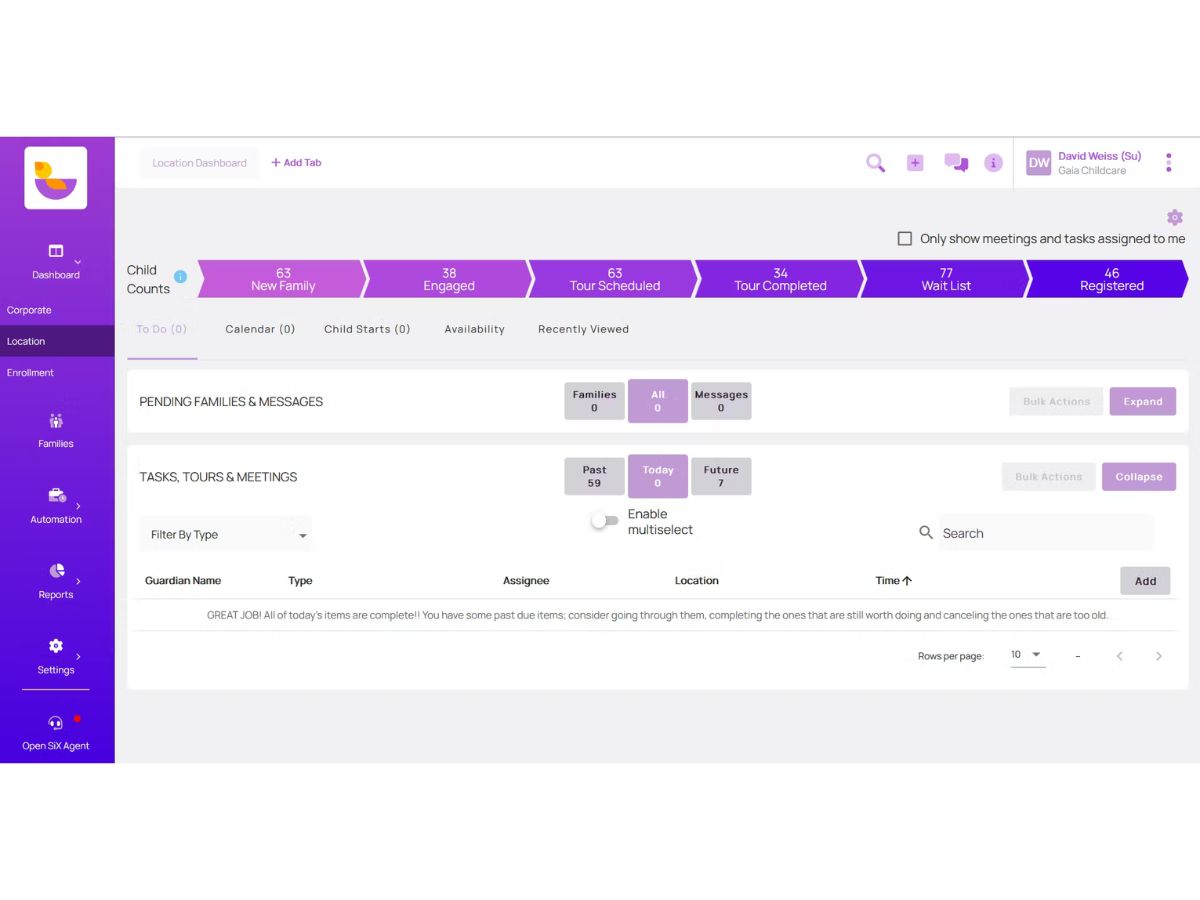The image size is (1200, 900).
Task: Check Only show meetings assigned to me
Action: point(905,239)
